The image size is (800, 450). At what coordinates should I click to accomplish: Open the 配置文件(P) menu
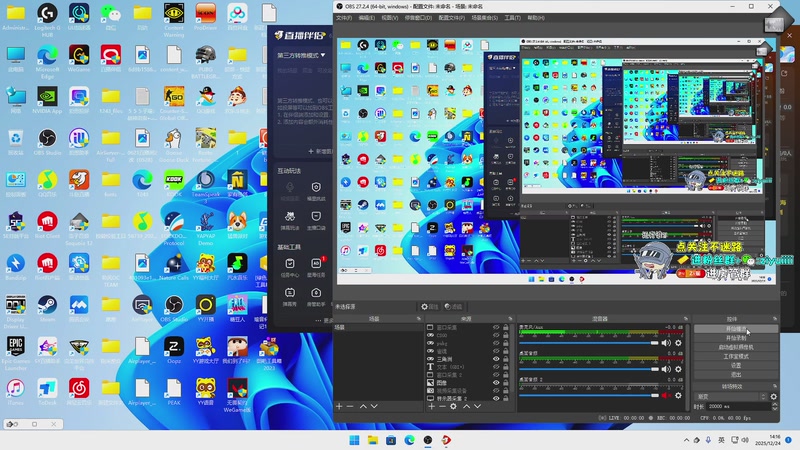[452, 18]
